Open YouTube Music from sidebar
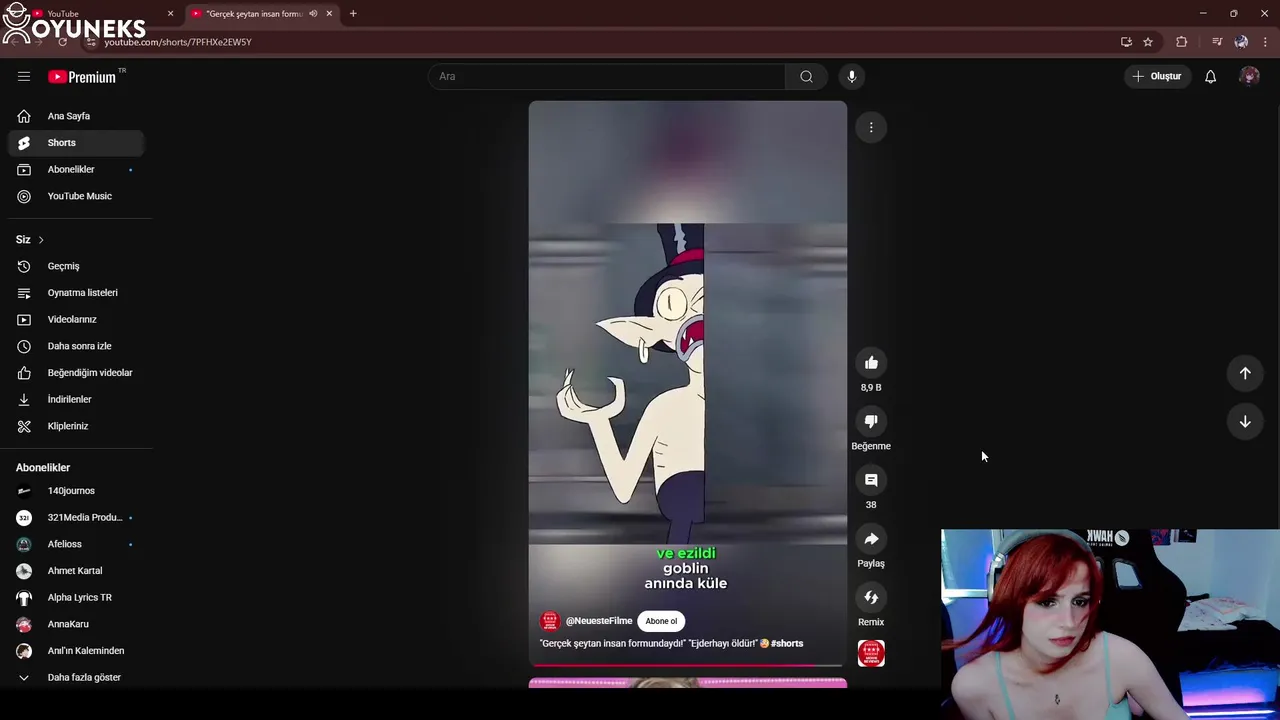 [x=76, y=196]
